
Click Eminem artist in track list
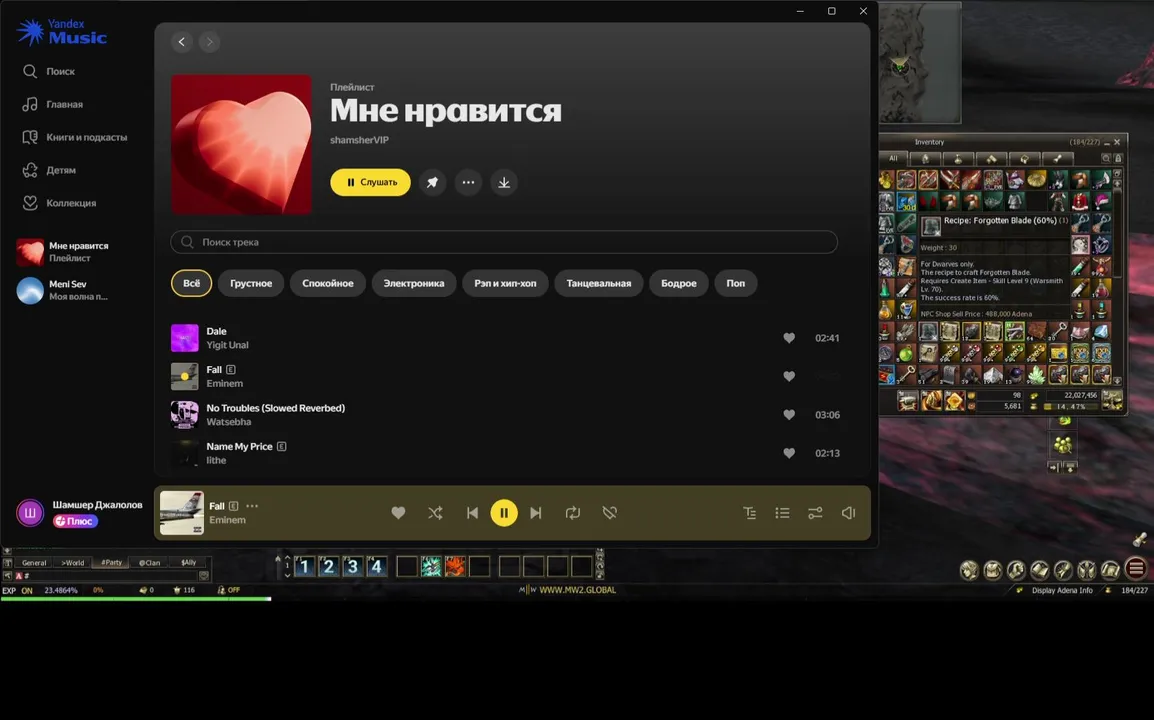pos(224,384)
